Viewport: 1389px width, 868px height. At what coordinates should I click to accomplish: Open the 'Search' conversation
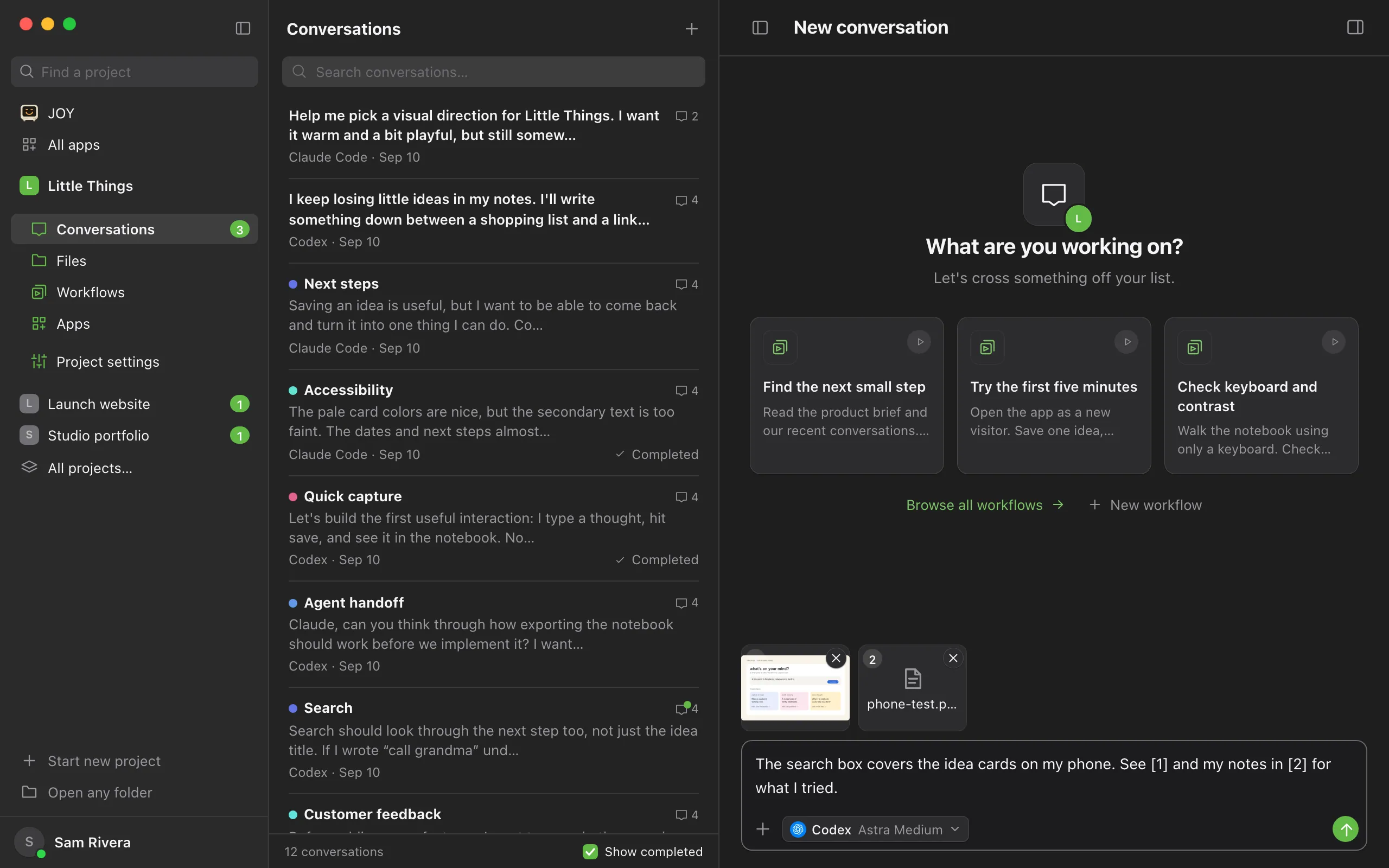coord(493,740)
